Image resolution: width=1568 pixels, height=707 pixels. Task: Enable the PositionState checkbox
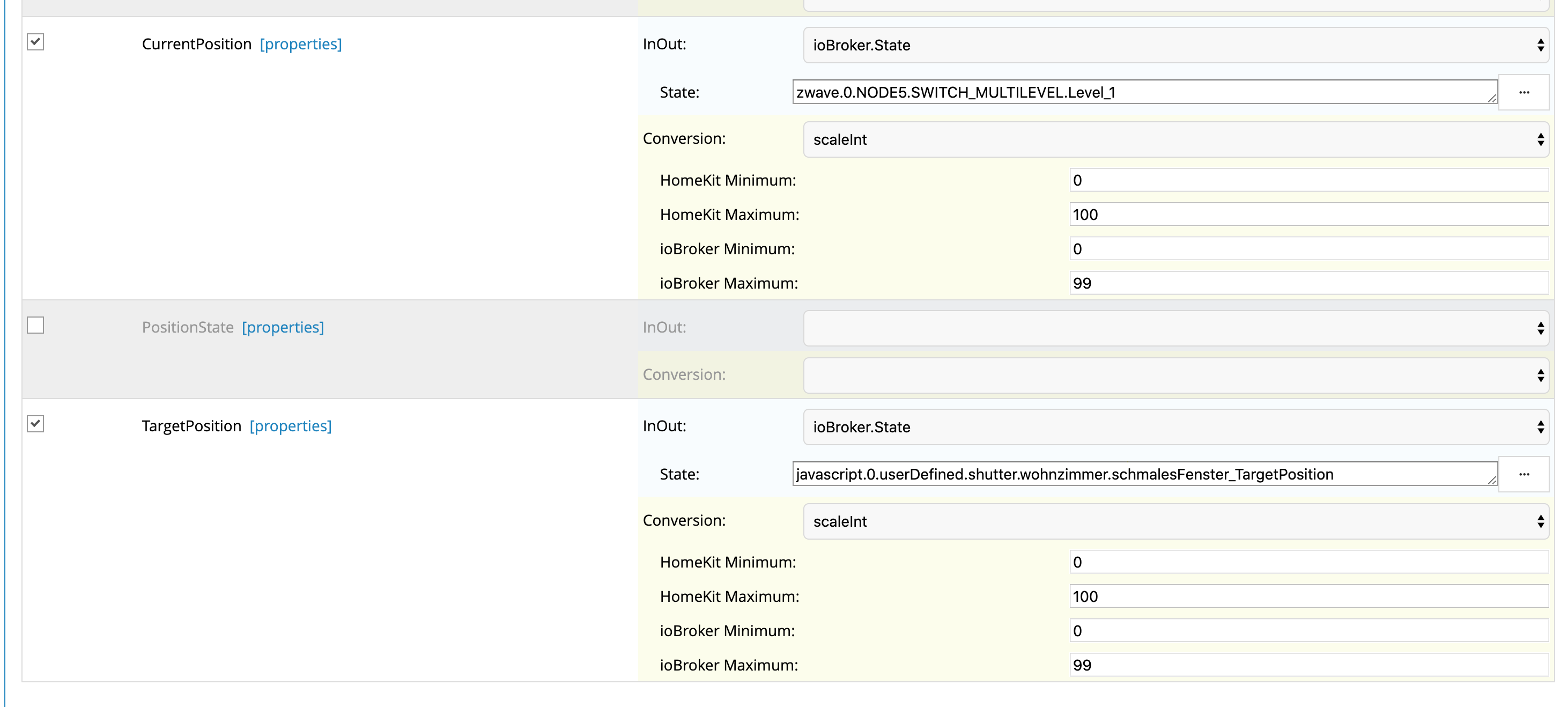coord(35,326)
